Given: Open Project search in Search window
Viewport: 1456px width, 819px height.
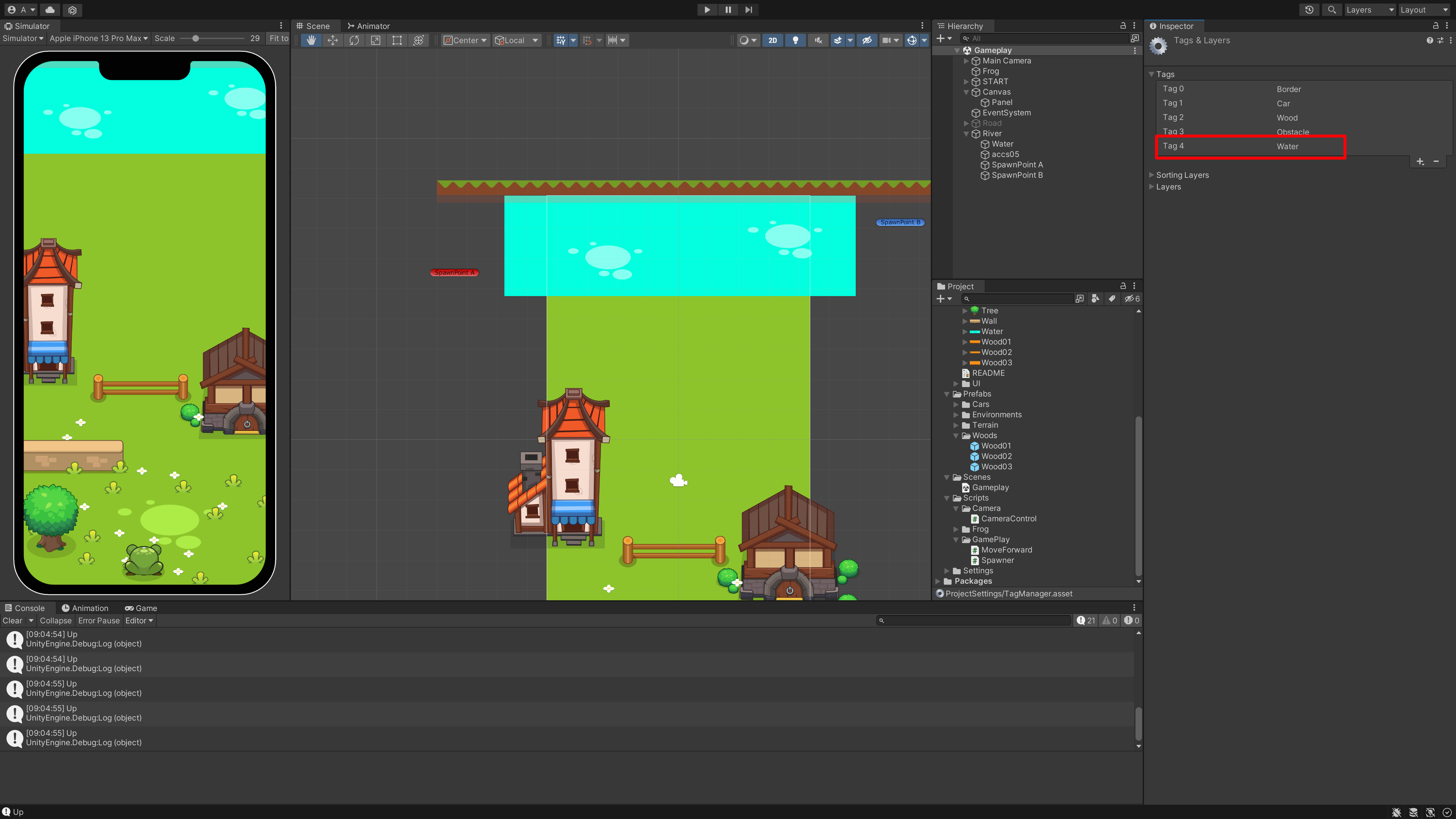Looking at the screenshot, I should click(x=1080, y=298).
